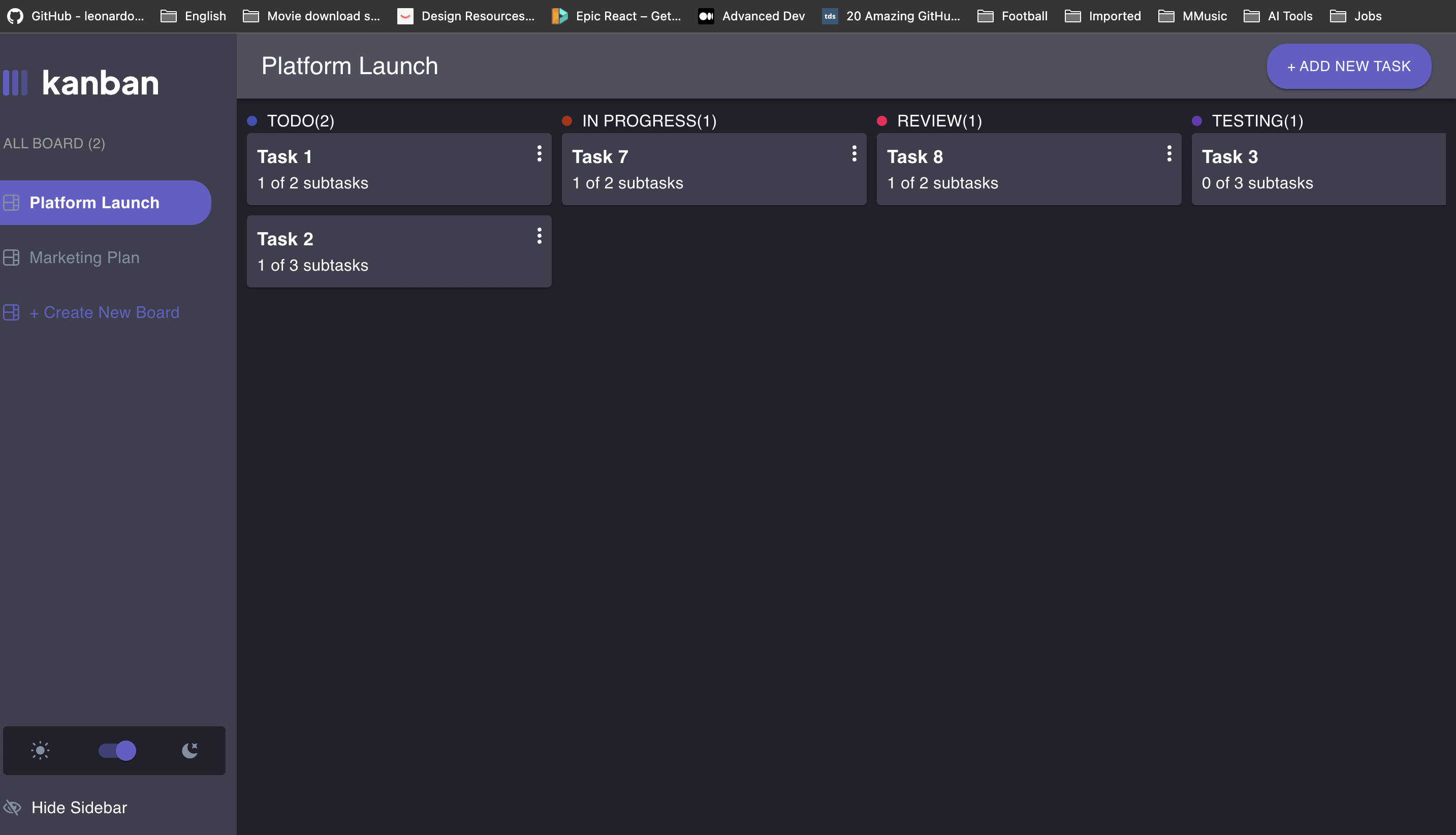The height and width of the screenshot is (835, 1456).
Task: Open the Epic React bookmark
Action: click(x=617, y=16)
